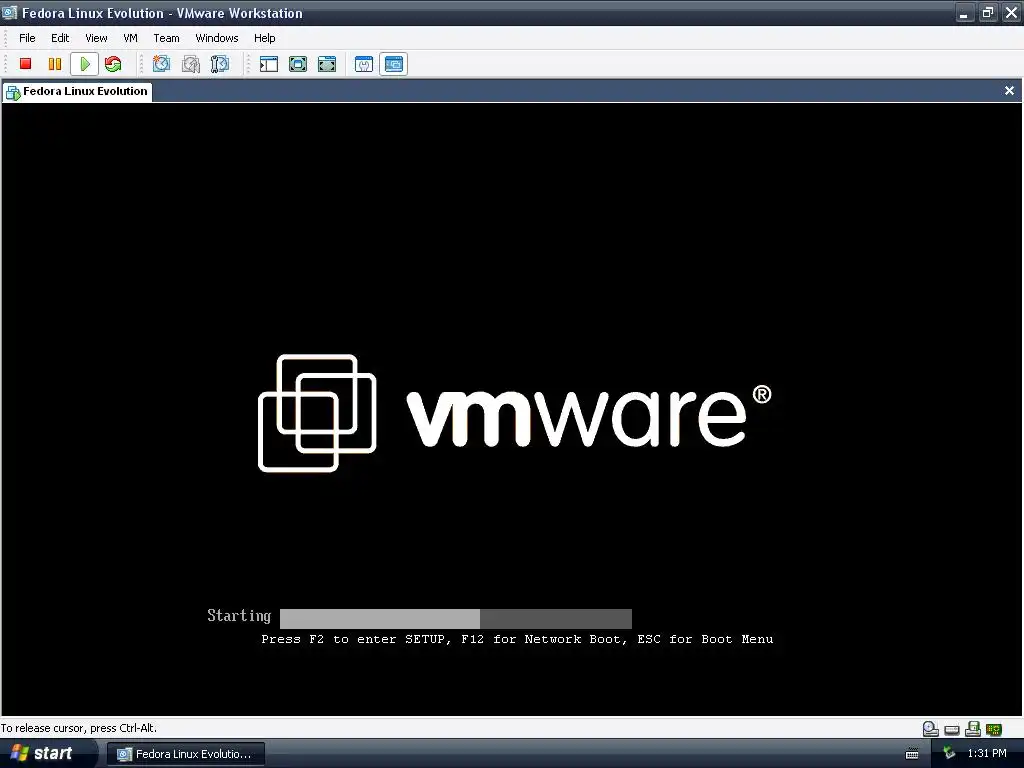Click the Quick Switch mode icon

tap(327, 64)
